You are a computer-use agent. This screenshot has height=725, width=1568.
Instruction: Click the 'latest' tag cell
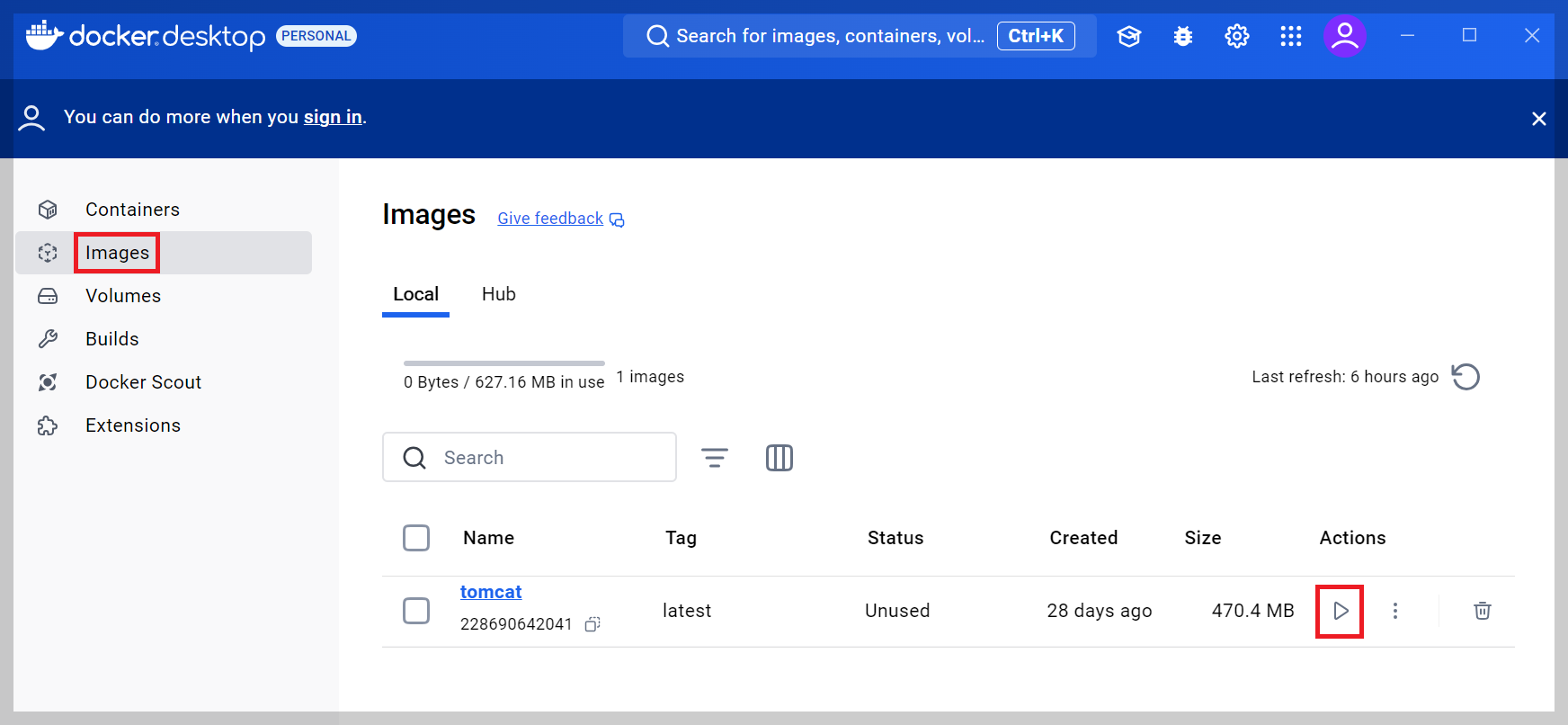687,611
